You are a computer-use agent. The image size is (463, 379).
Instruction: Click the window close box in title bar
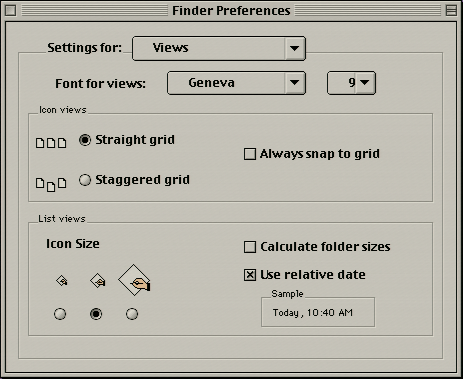(x=11, y=11)
